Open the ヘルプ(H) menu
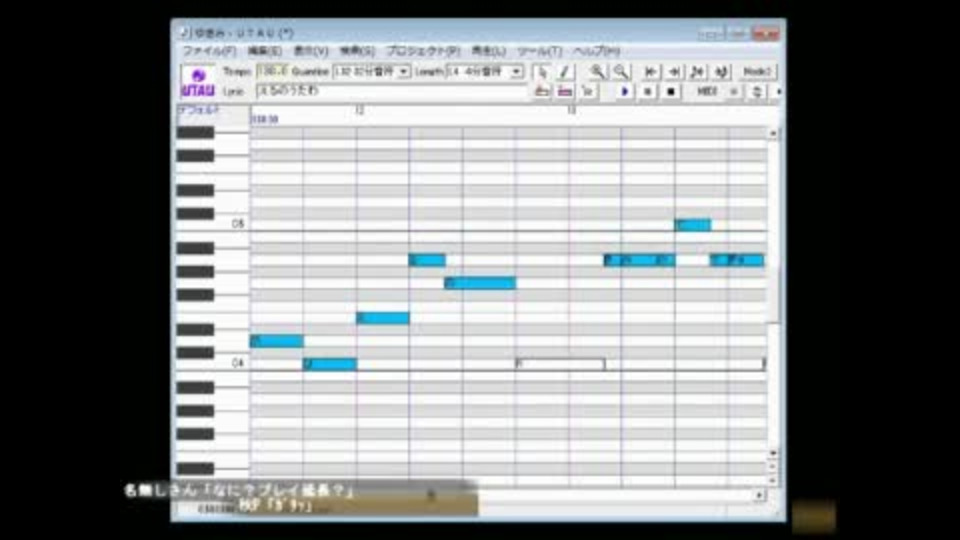Viewport: 960px width, 540px height. coord(596,51)
